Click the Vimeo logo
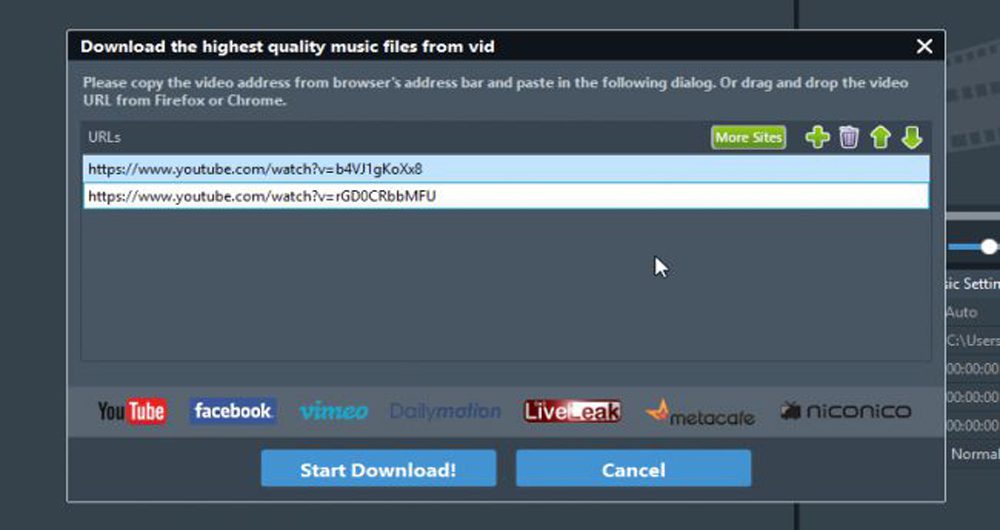1000x530 pixels. click(334, 411)
